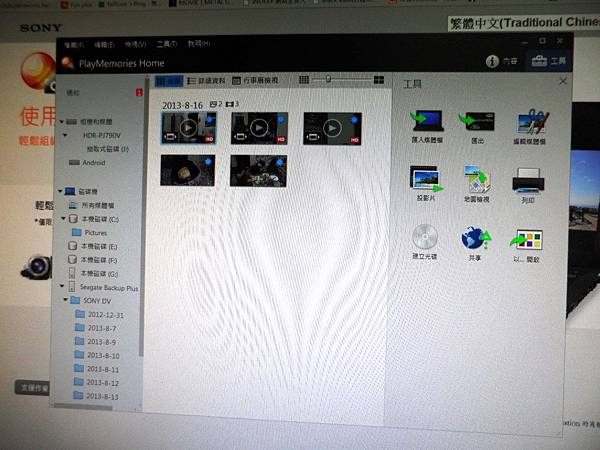Click the Print (列印) printer icon
Viewport: 600px width, 450px height.
click(528, 180)
